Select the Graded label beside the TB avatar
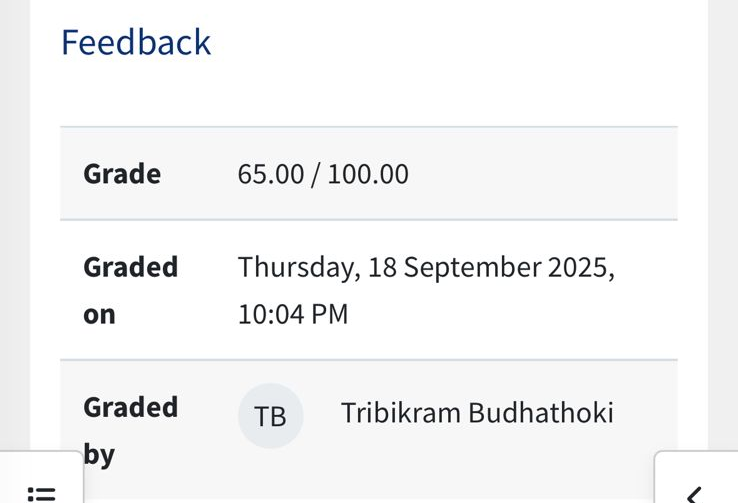The height and width of the screenshot is (503, 738). click(x=131, y=407)
